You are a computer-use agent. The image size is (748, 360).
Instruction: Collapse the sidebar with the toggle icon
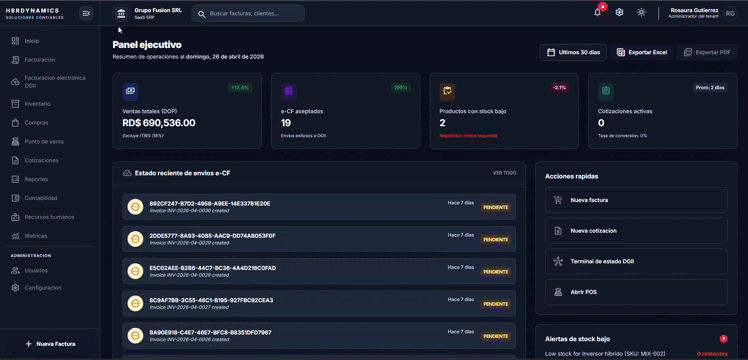86,13
